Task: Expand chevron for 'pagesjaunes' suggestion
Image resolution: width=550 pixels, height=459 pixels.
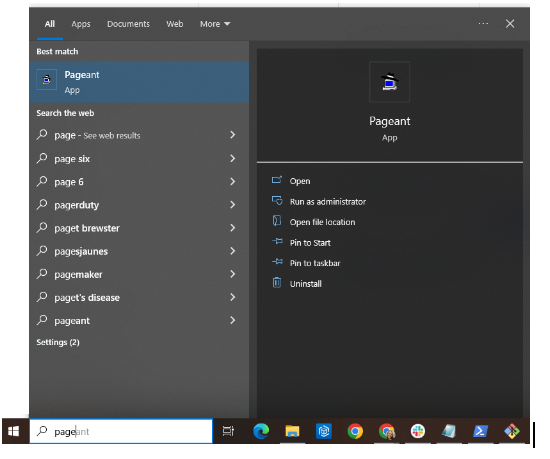Action: (233, 251)
